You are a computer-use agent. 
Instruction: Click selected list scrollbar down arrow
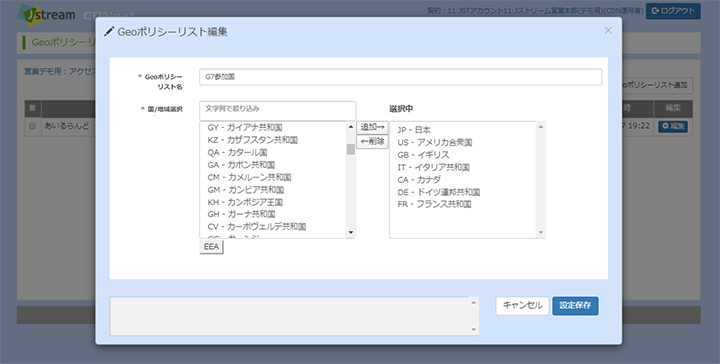(x=540, y=233)
